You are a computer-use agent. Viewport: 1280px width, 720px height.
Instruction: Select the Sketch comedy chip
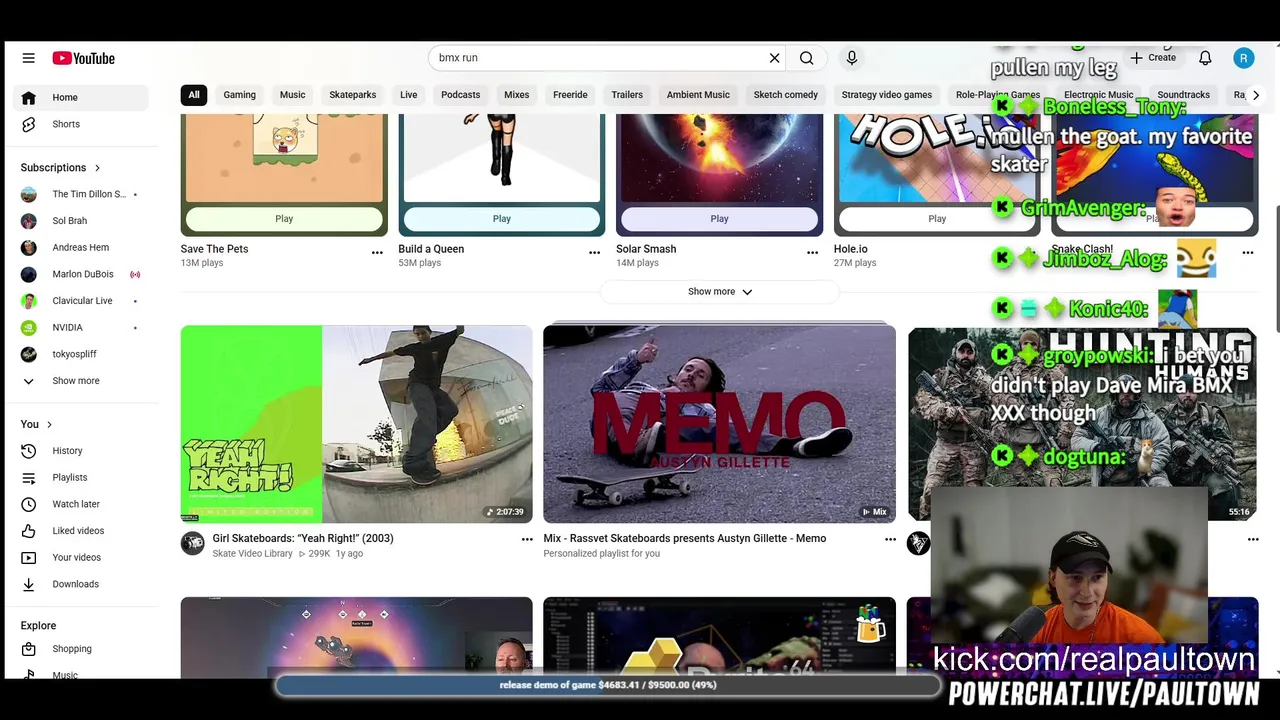786,95
